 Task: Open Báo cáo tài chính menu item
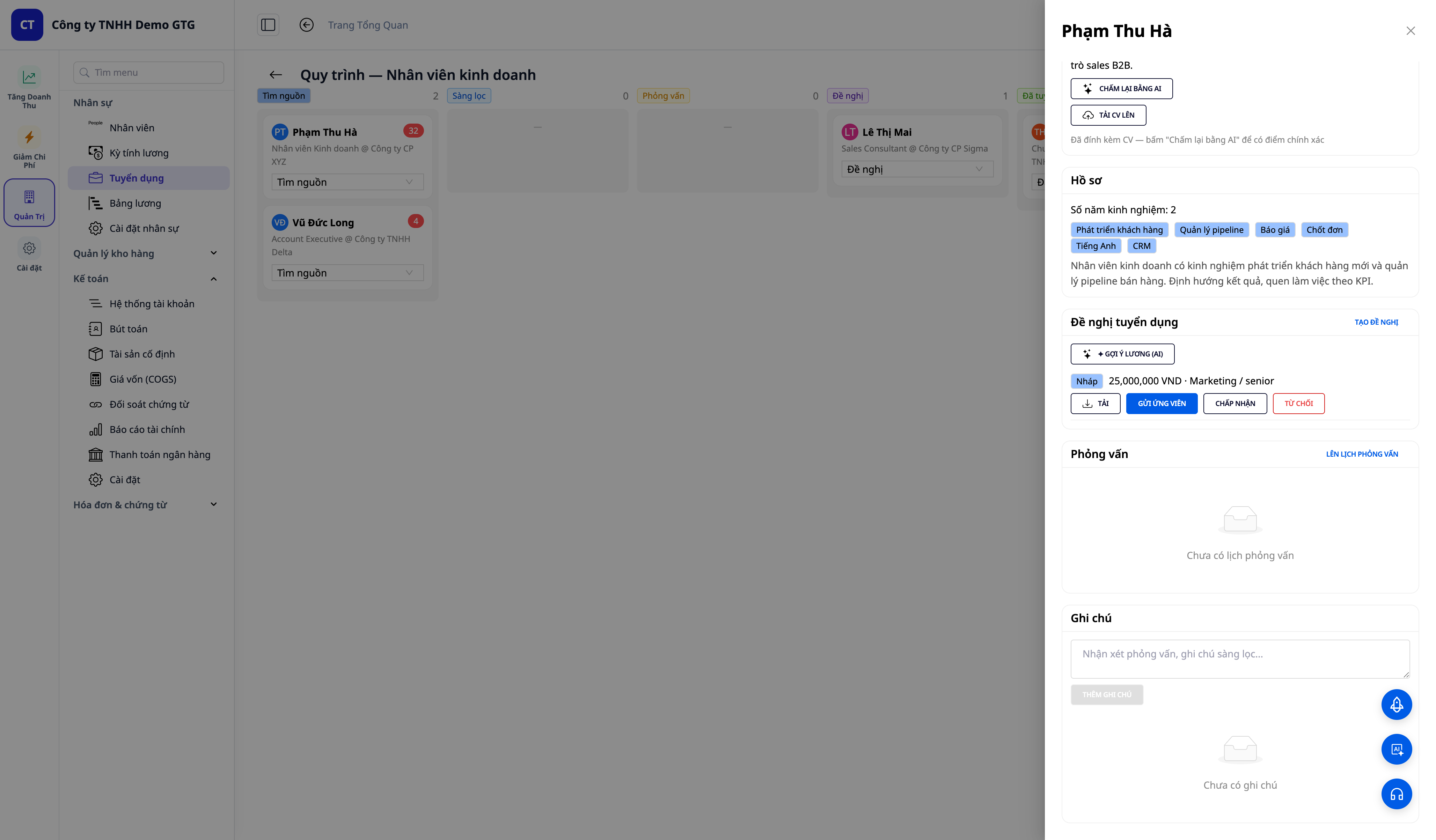click(148, 429)
